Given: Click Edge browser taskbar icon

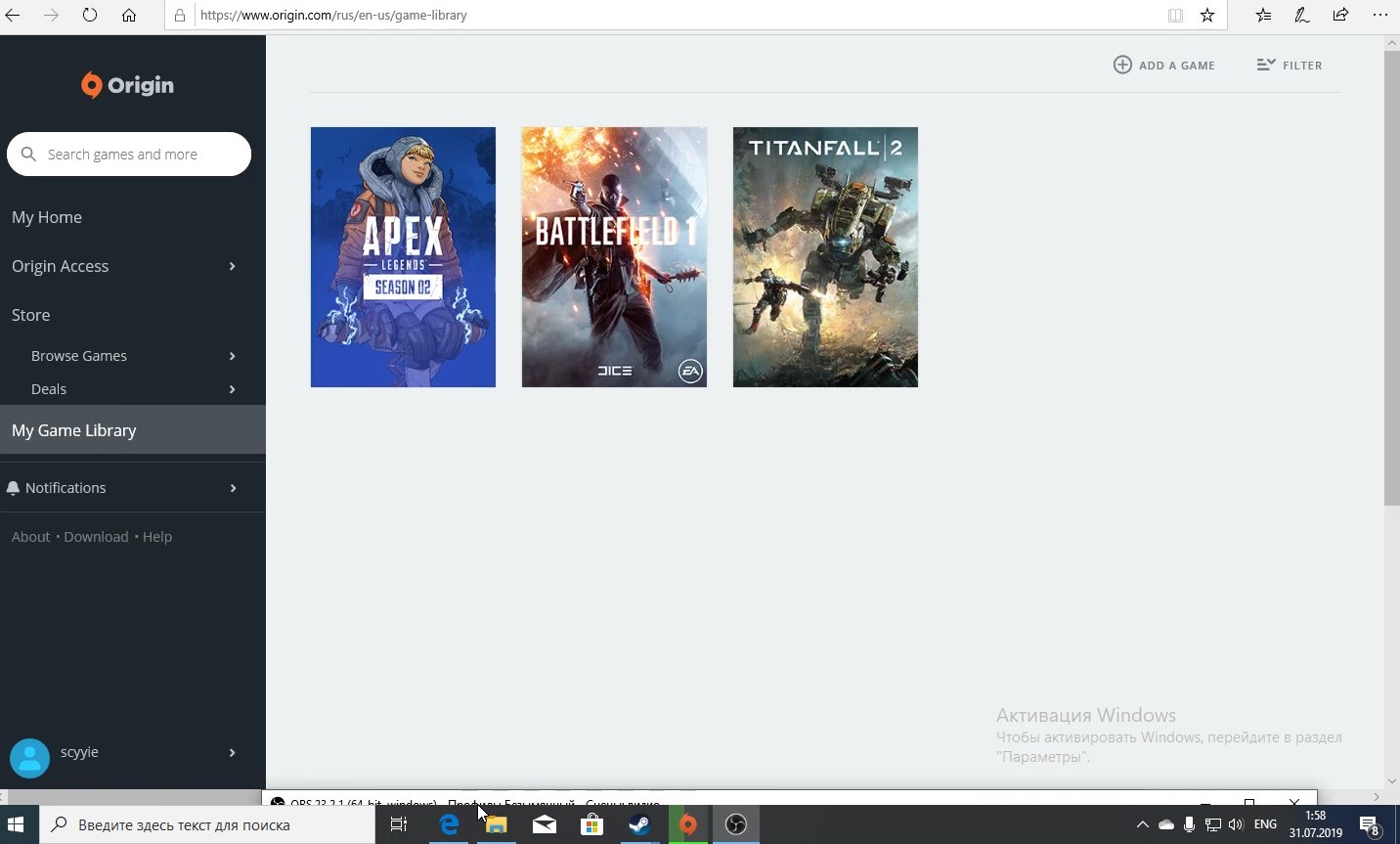Looking at the screenshot, I should (449, 824).
